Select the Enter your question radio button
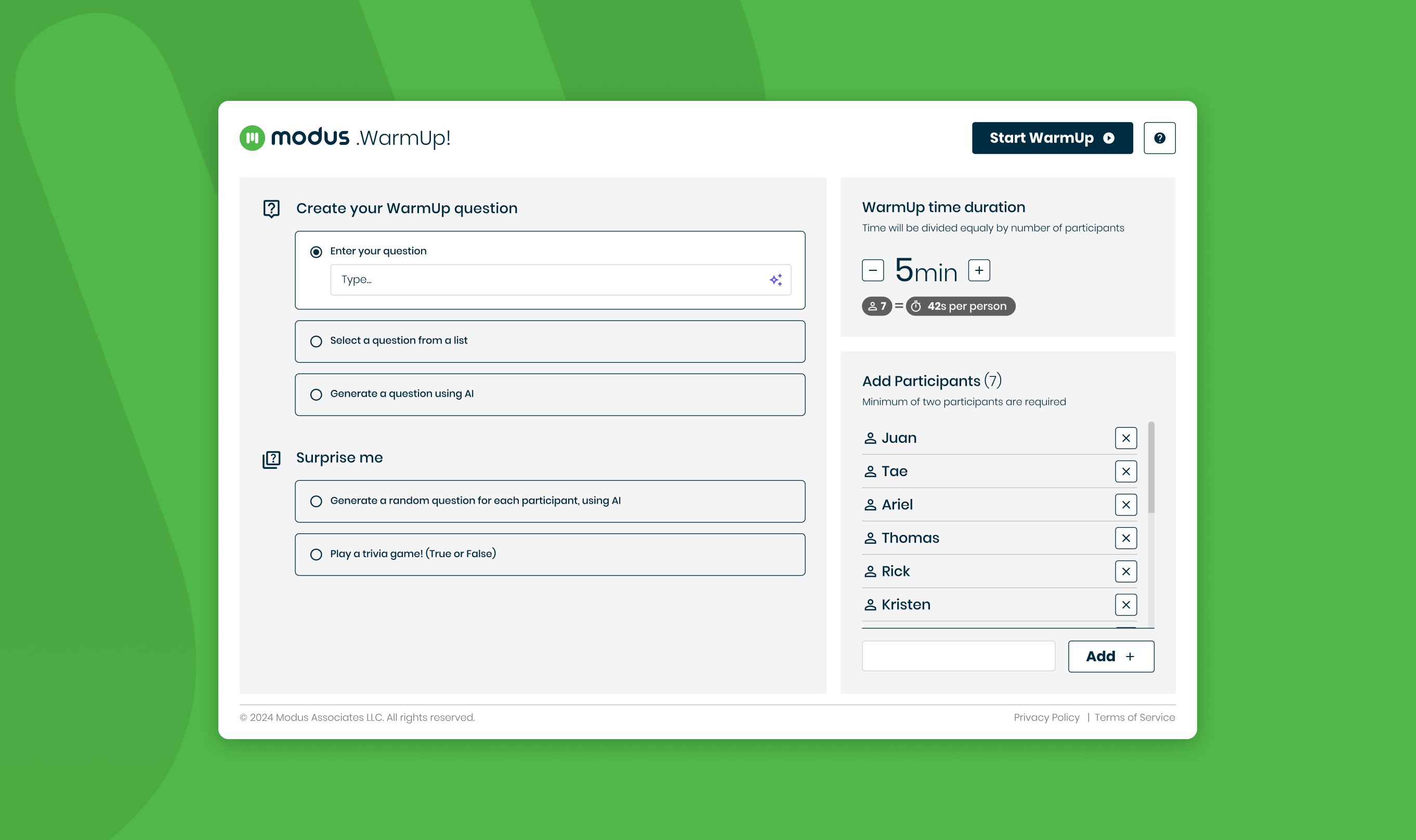1416x840 pixels. 315,251
